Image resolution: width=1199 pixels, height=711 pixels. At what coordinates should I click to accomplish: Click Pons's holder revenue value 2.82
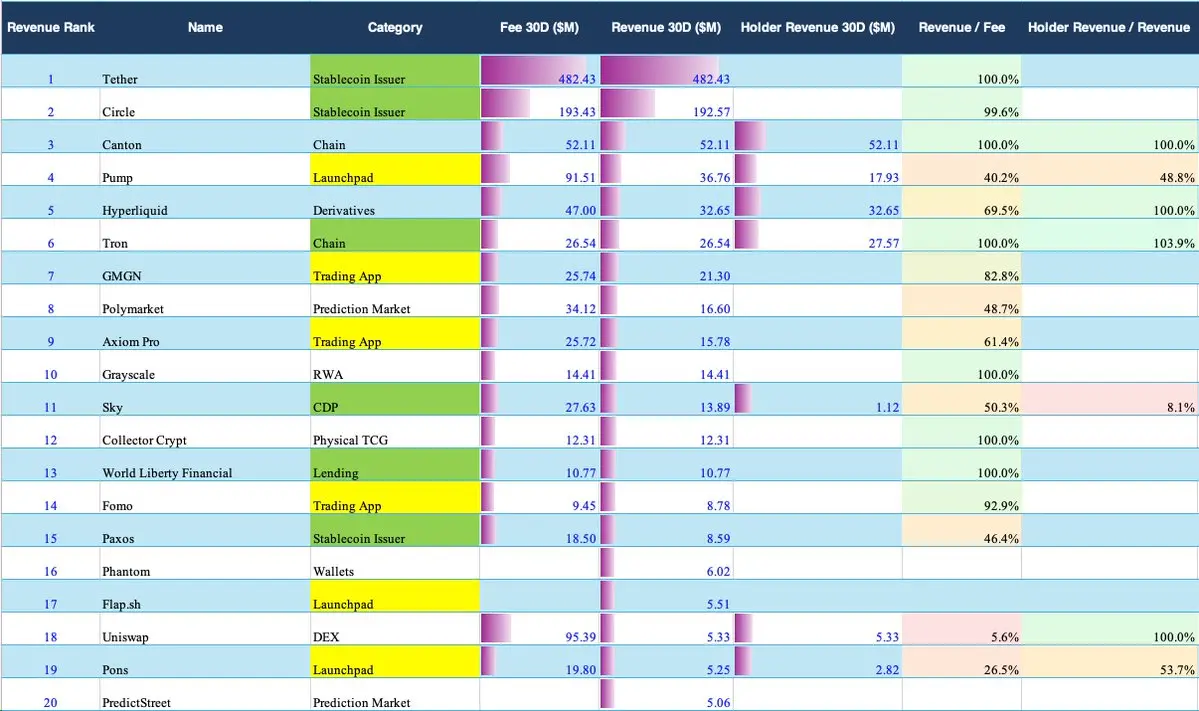click(x=887, y=670)
